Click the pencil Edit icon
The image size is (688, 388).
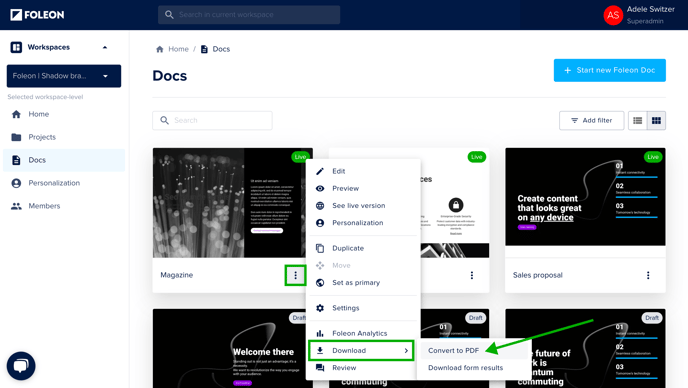click(x=320, y=171)
